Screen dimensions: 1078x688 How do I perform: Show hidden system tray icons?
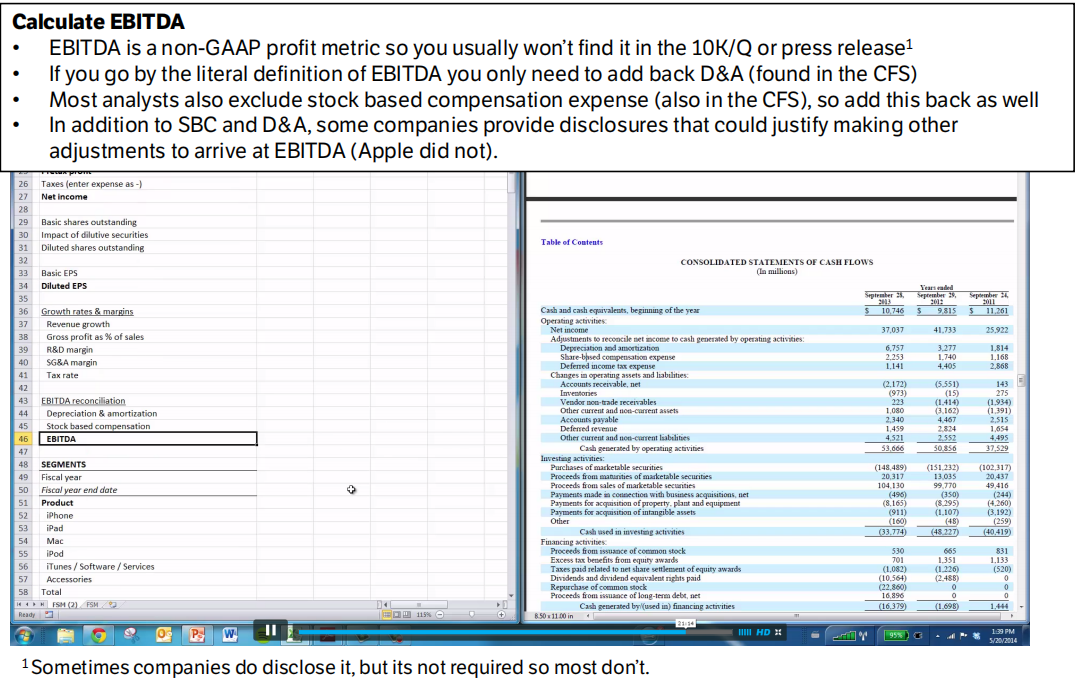(x=937, y=636)
